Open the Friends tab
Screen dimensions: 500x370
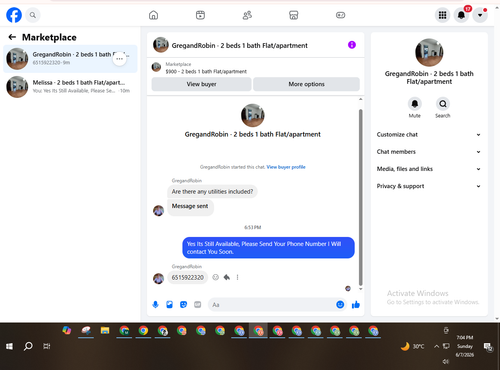247,15
